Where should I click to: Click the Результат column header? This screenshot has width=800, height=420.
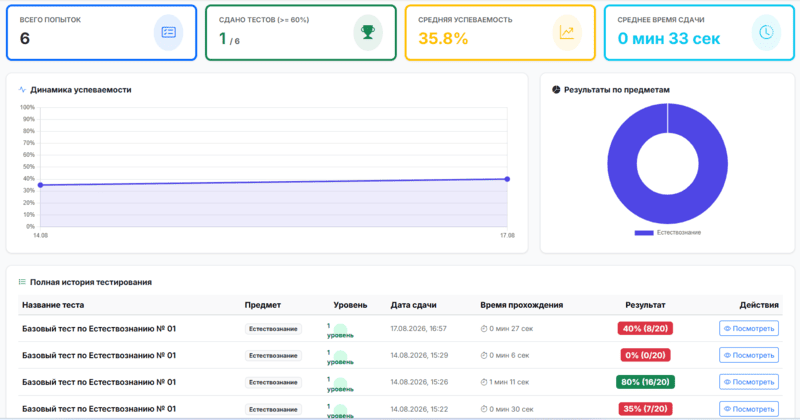(645, 305)
